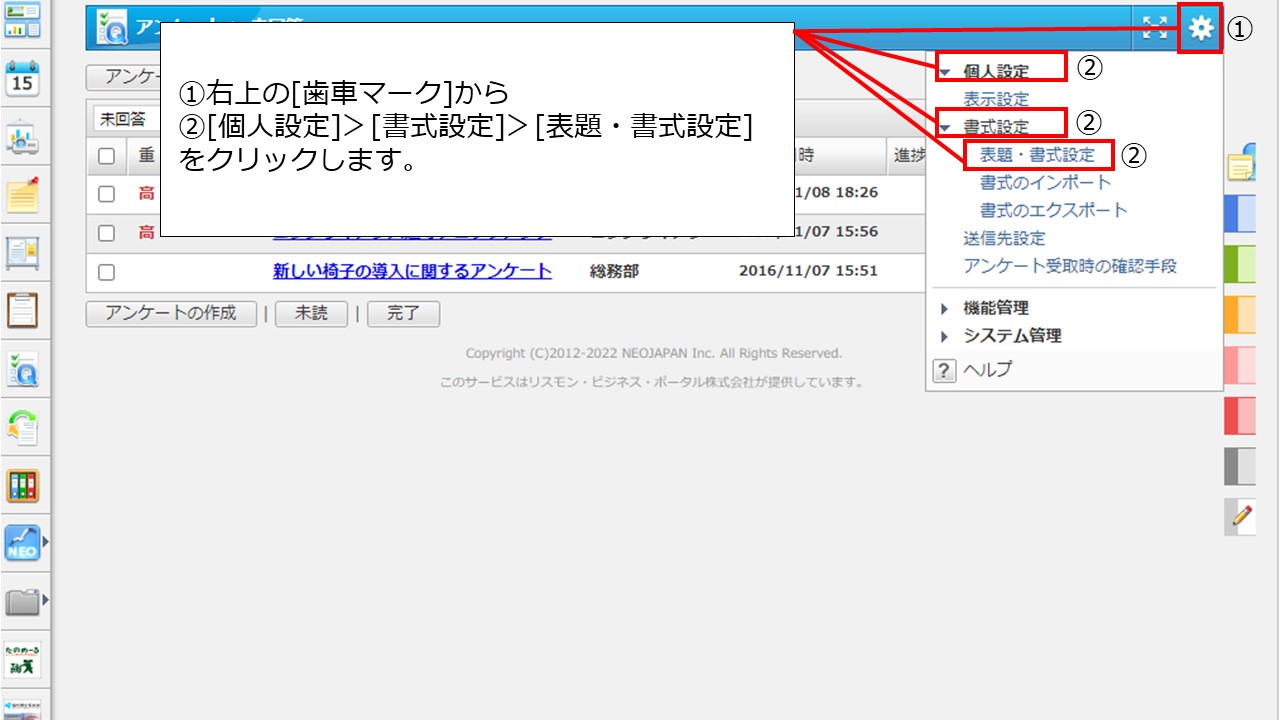
Task: Click the 未読 button
Action: point(311,314)
